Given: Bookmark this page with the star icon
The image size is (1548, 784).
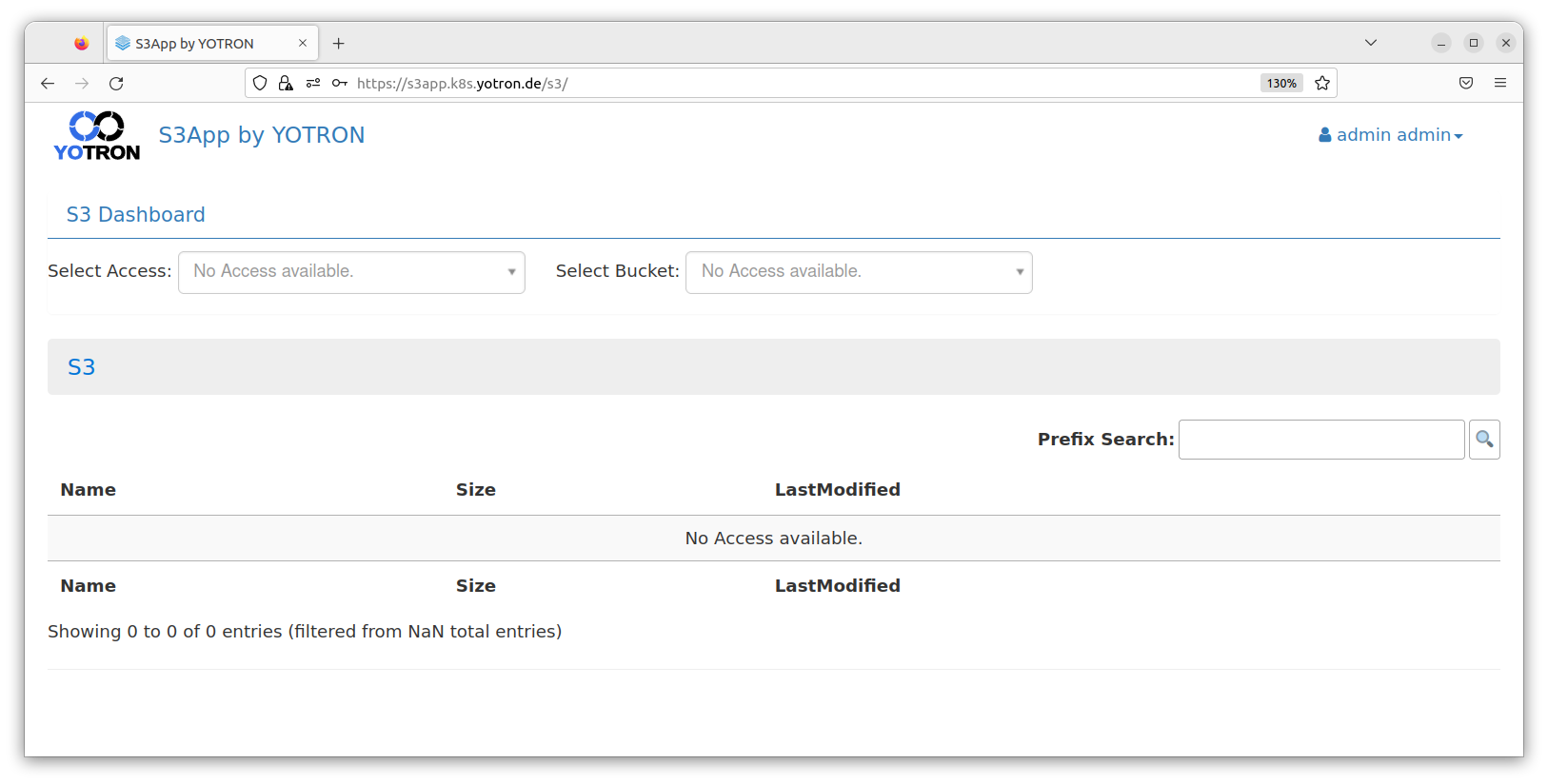Looking at the screenshot, I should coord(1322,84).
